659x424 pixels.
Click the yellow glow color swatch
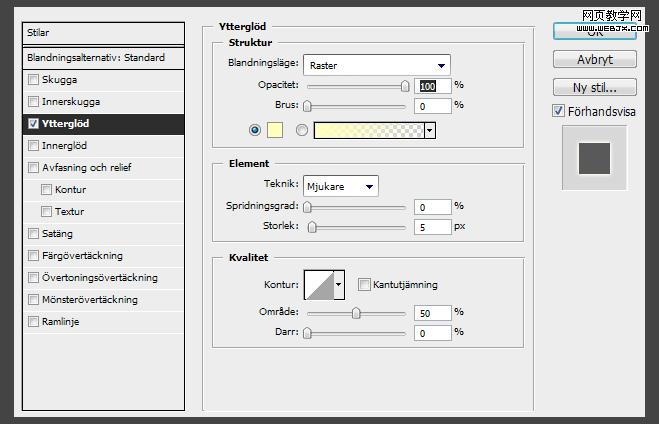coord(275,130)
